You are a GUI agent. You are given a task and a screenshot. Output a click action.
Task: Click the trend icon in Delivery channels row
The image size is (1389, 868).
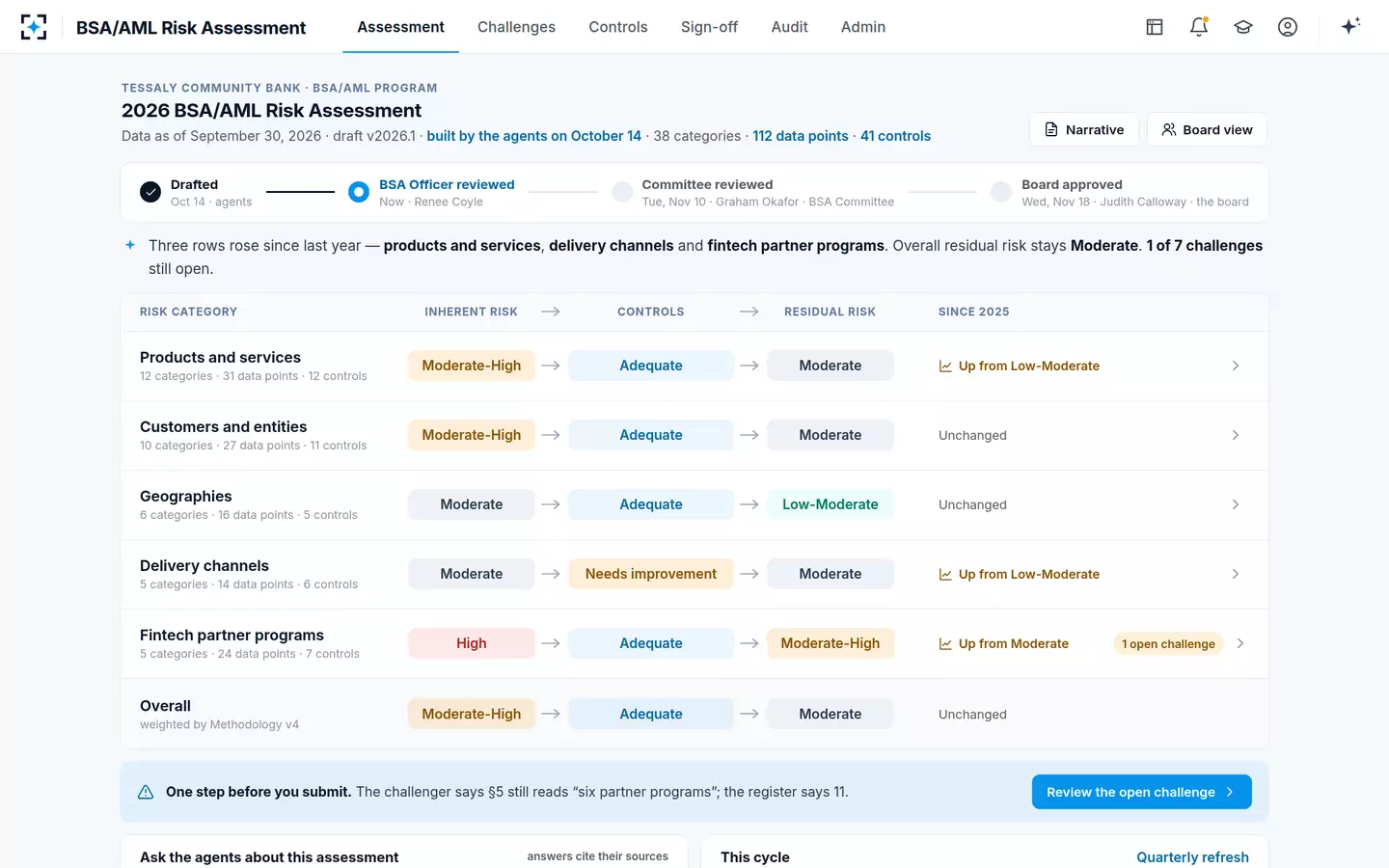coord(945,575)
